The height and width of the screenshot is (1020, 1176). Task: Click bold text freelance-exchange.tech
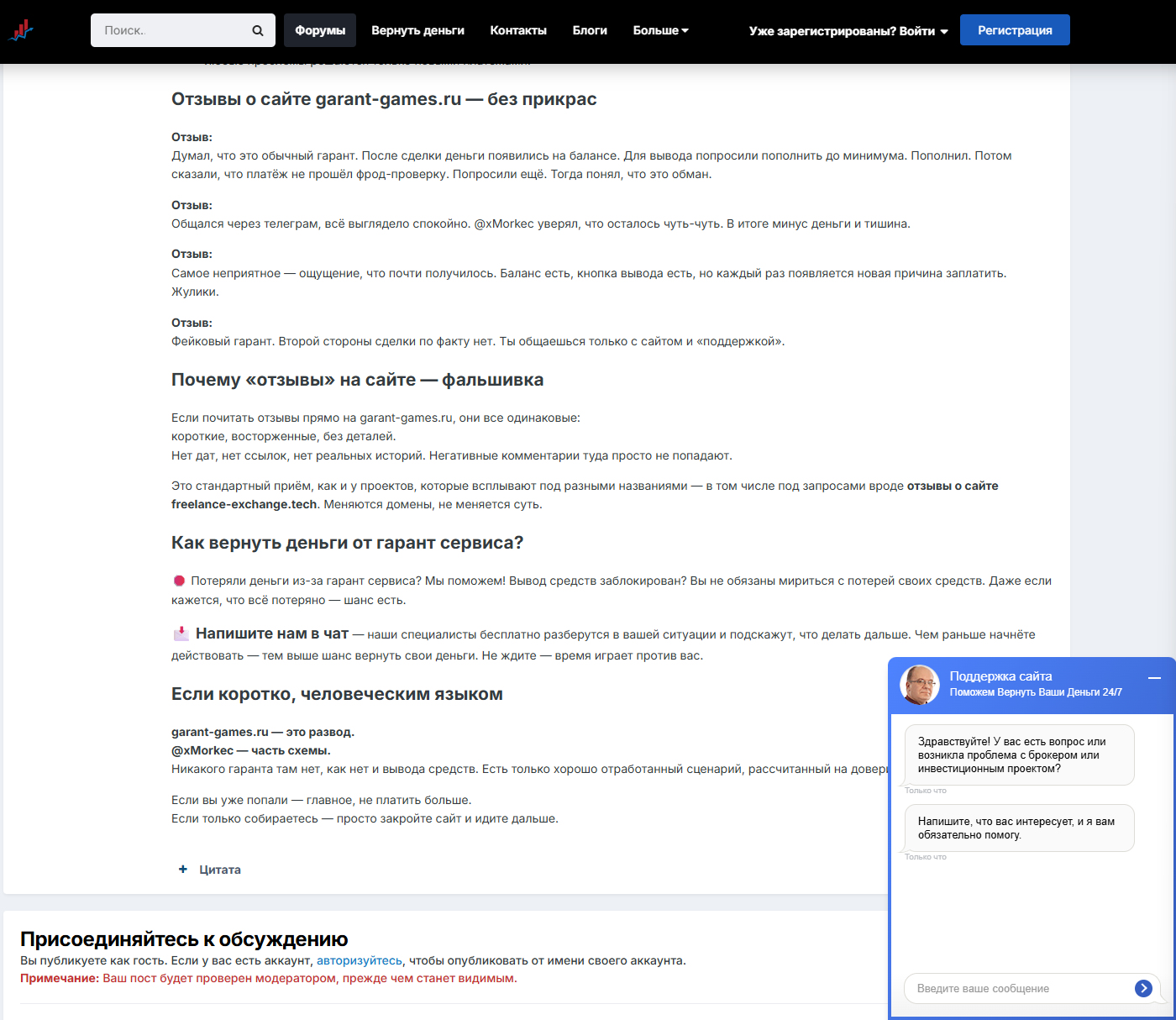(x=244, y=504)
